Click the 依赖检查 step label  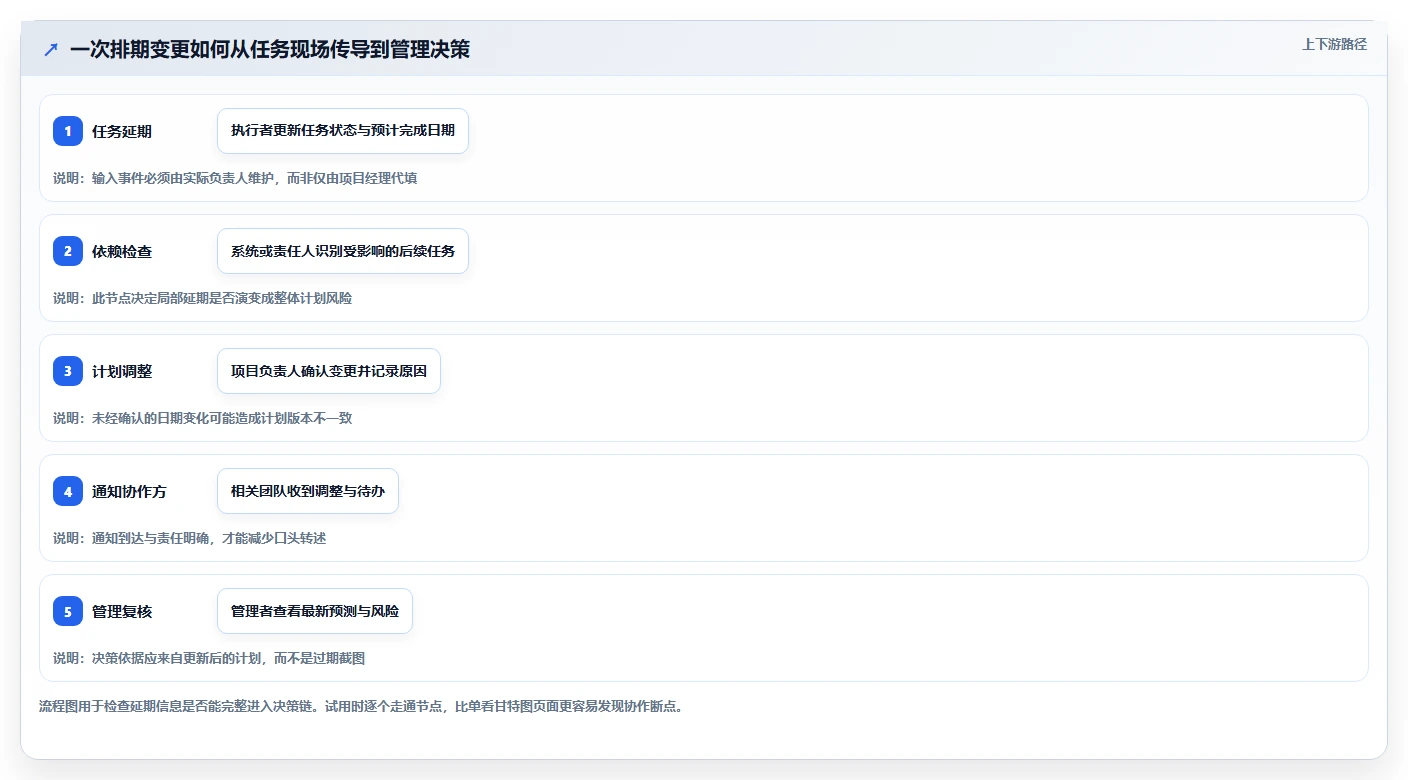point(122,251)
